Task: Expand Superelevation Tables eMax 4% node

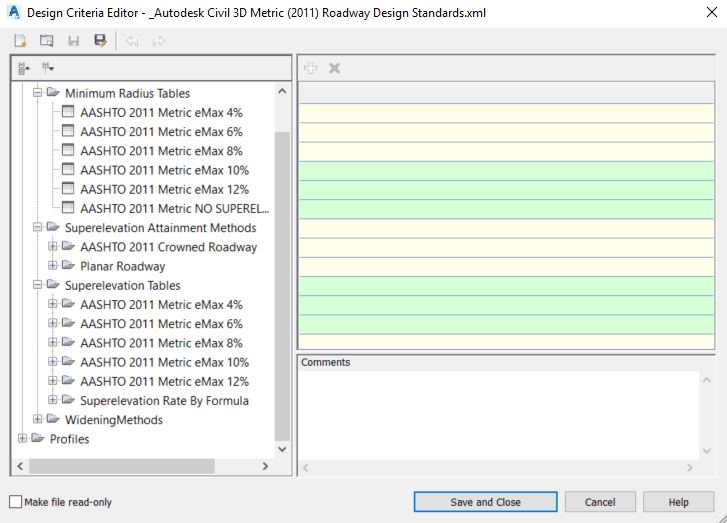Action: (x=53, y=304)
